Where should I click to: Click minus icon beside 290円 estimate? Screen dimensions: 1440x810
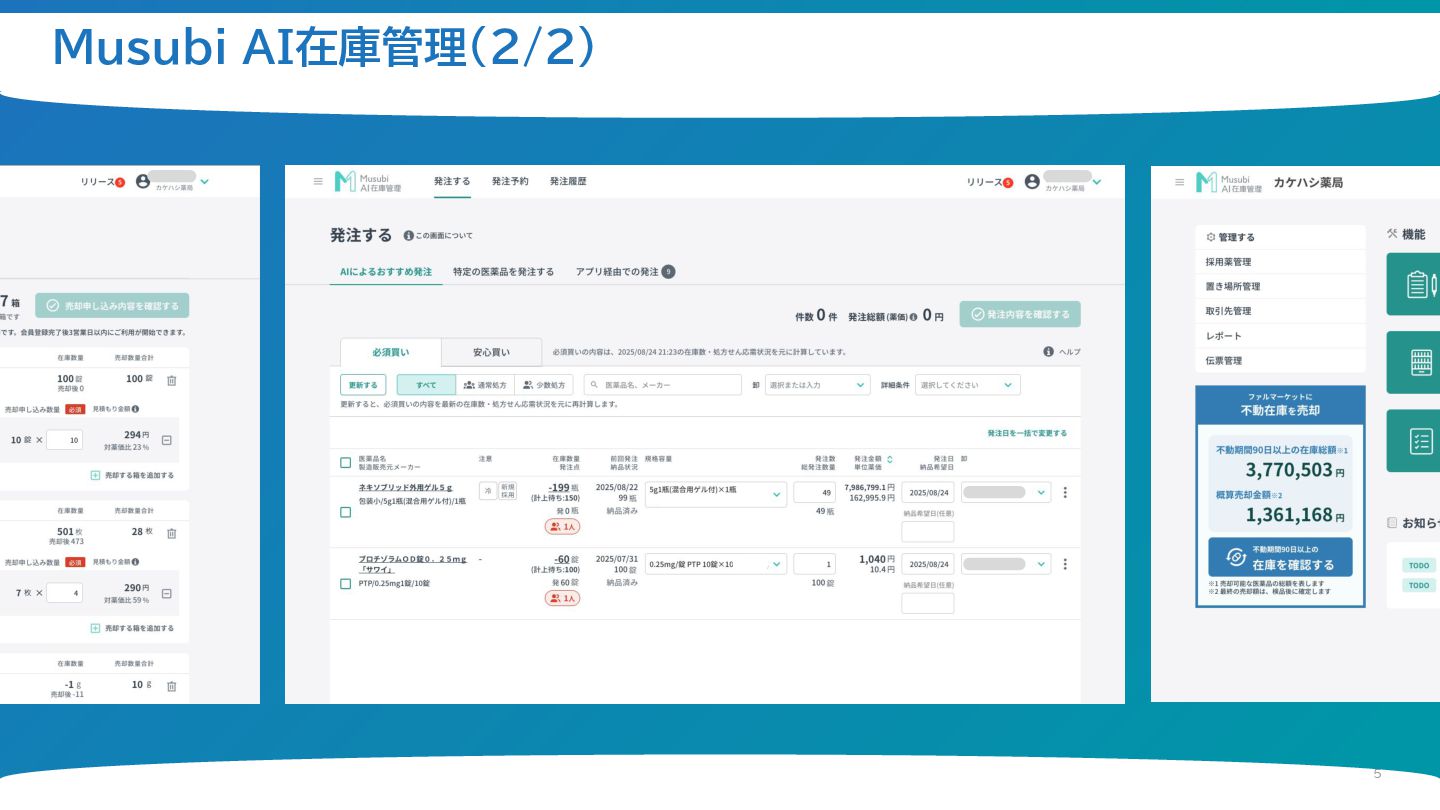pyautogui.click(x=167, y=593)
